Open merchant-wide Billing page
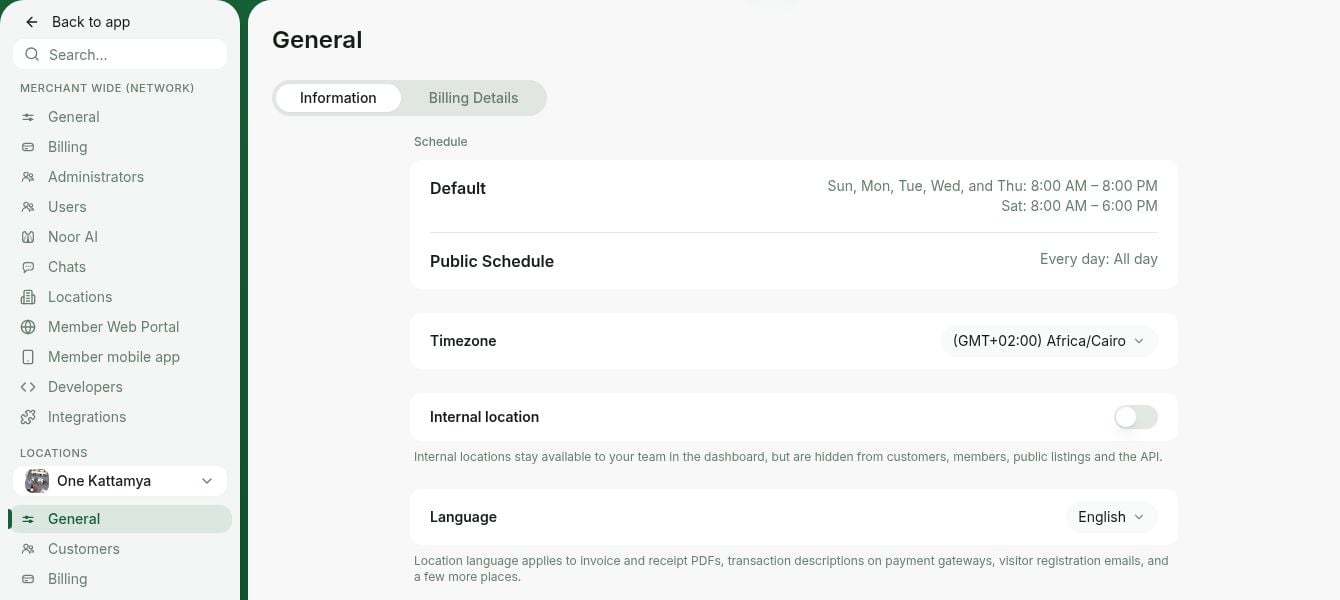The image size is (1340, 600). coord(120,147)
